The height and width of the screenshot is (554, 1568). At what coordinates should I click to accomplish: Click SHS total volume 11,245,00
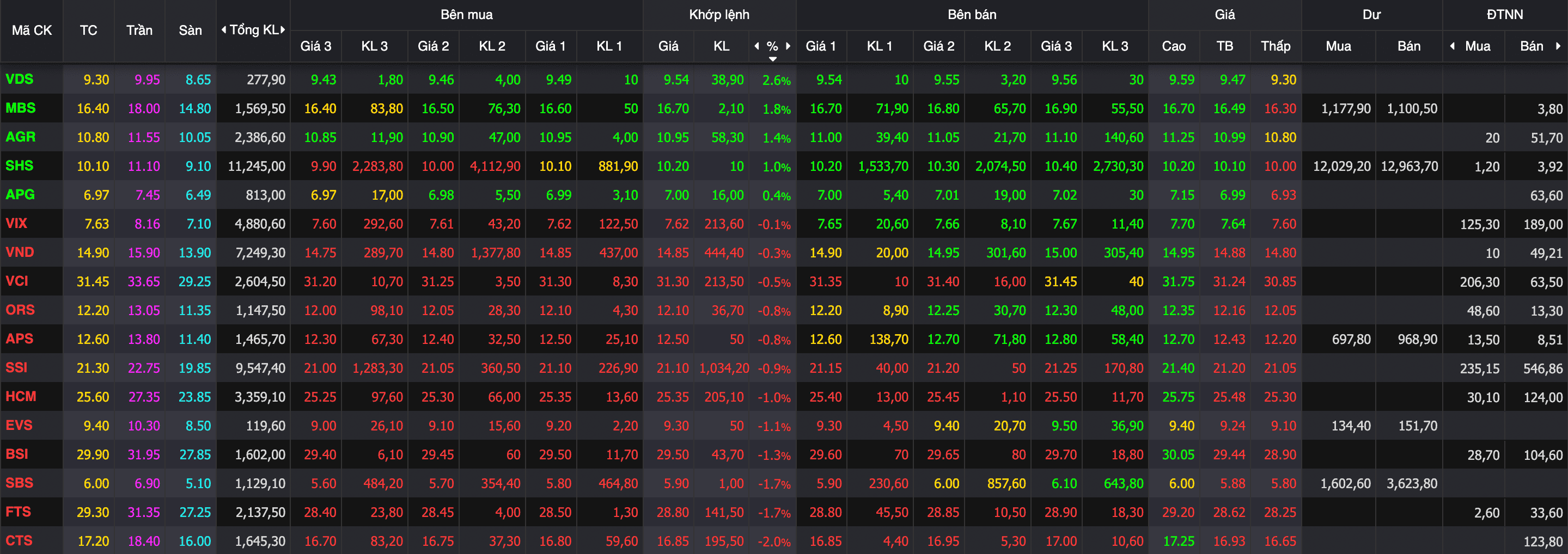coord(257,166)
